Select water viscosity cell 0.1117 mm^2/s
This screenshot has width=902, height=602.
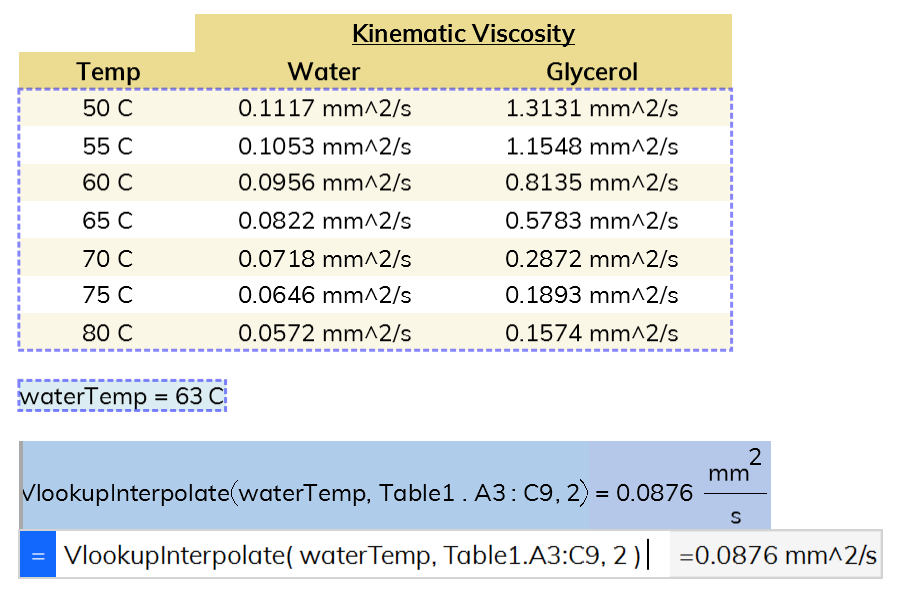click(324, 109)
